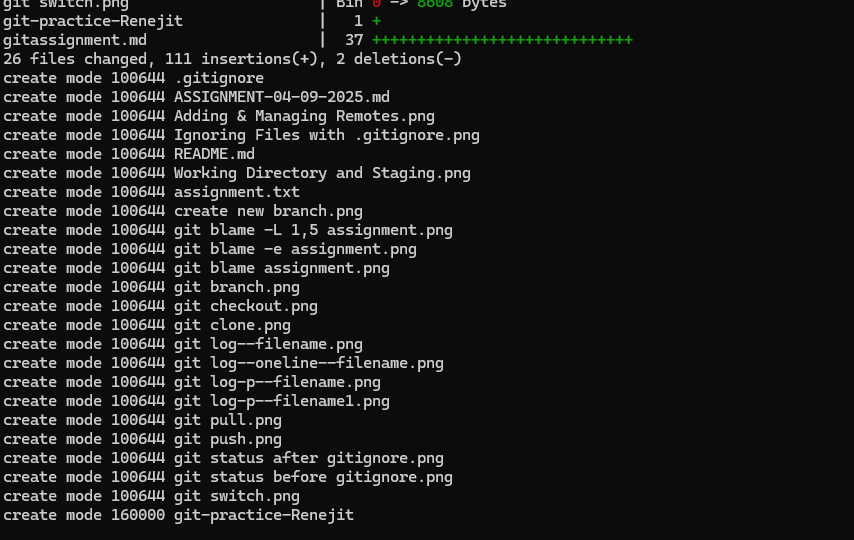
Task: Click the green plus signs bar for gitassignment.md
Action: coord(502,40)
